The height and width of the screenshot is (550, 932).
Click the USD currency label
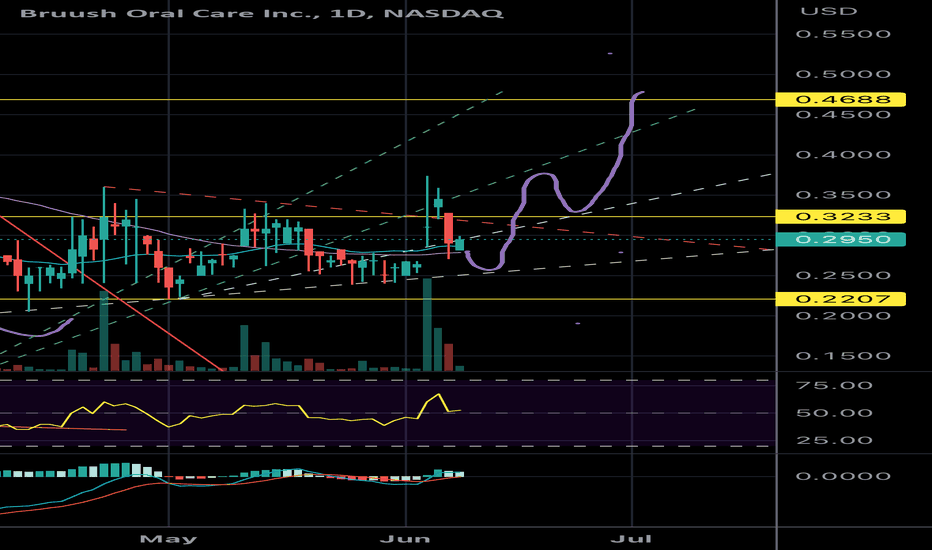coord(829,11)
